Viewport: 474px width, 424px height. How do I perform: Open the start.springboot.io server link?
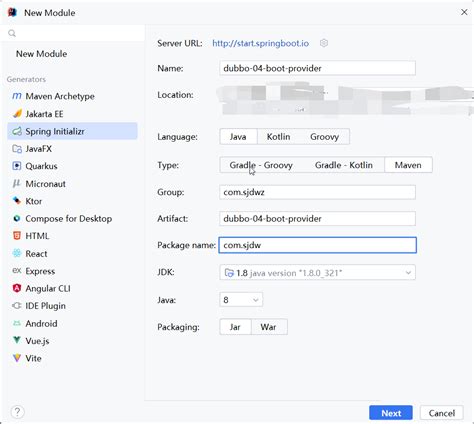coord(260,43)
